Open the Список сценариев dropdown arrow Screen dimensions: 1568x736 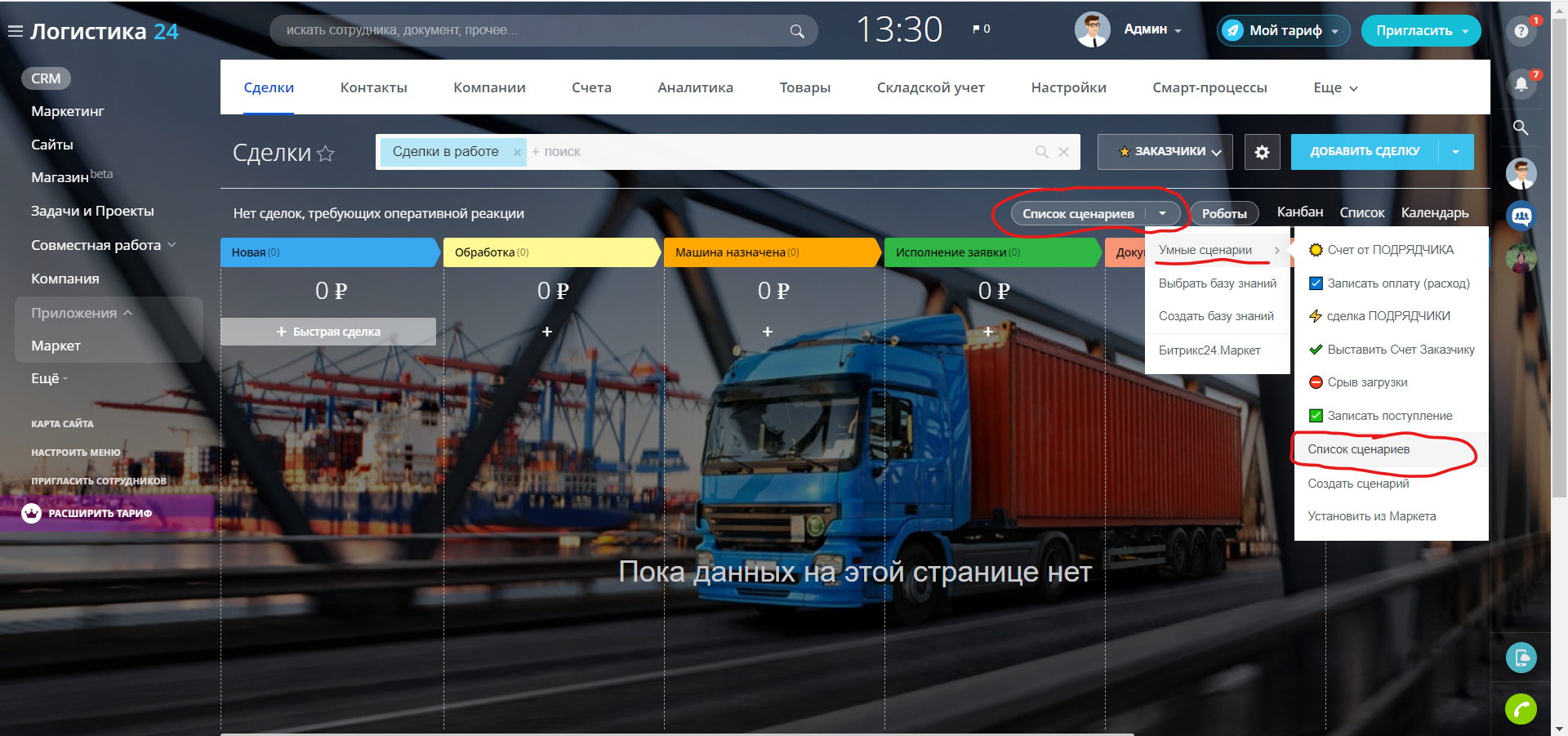coord(1162,214)
